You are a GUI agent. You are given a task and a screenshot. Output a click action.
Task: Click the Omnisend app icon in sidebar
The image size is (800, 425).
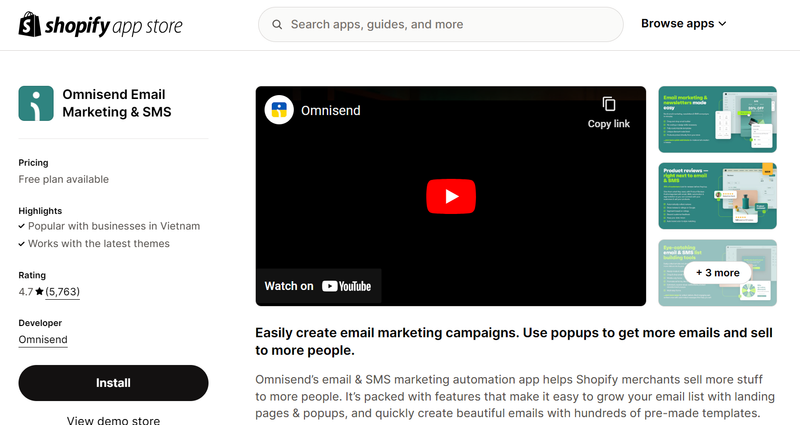36,104
